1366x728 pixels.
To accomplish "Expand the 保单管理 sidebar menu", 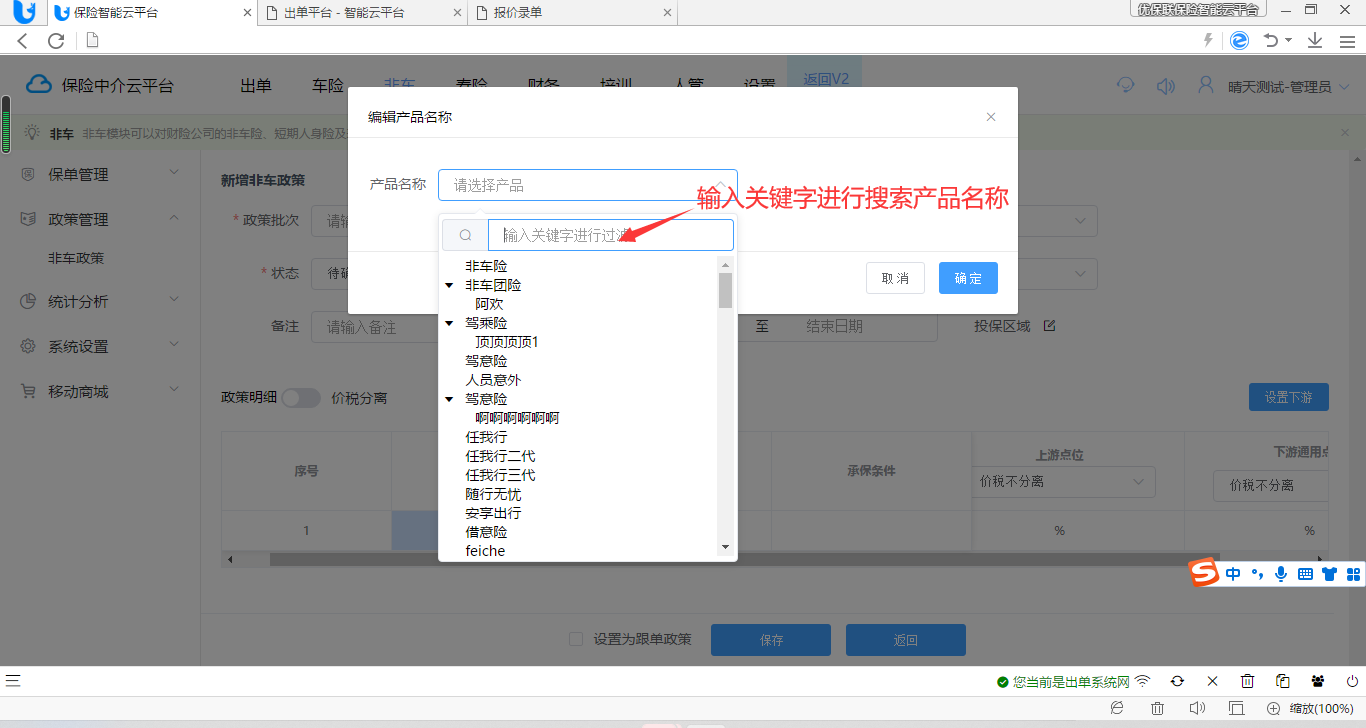I will pos(100,174).
